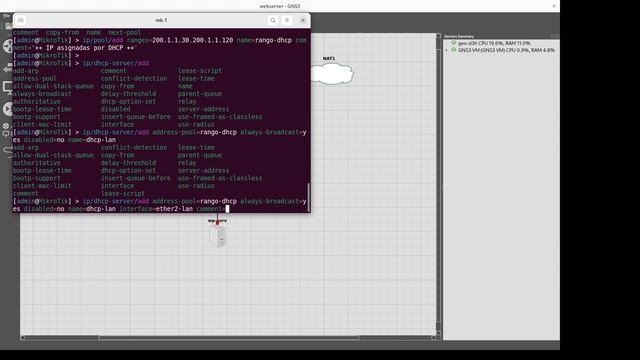Image resolution: width=640 pixels, height=360 pixels.
Task: Click the 'ether2-lan' text in the terminal
Action: pyautogui.click(x=174, y=209)
